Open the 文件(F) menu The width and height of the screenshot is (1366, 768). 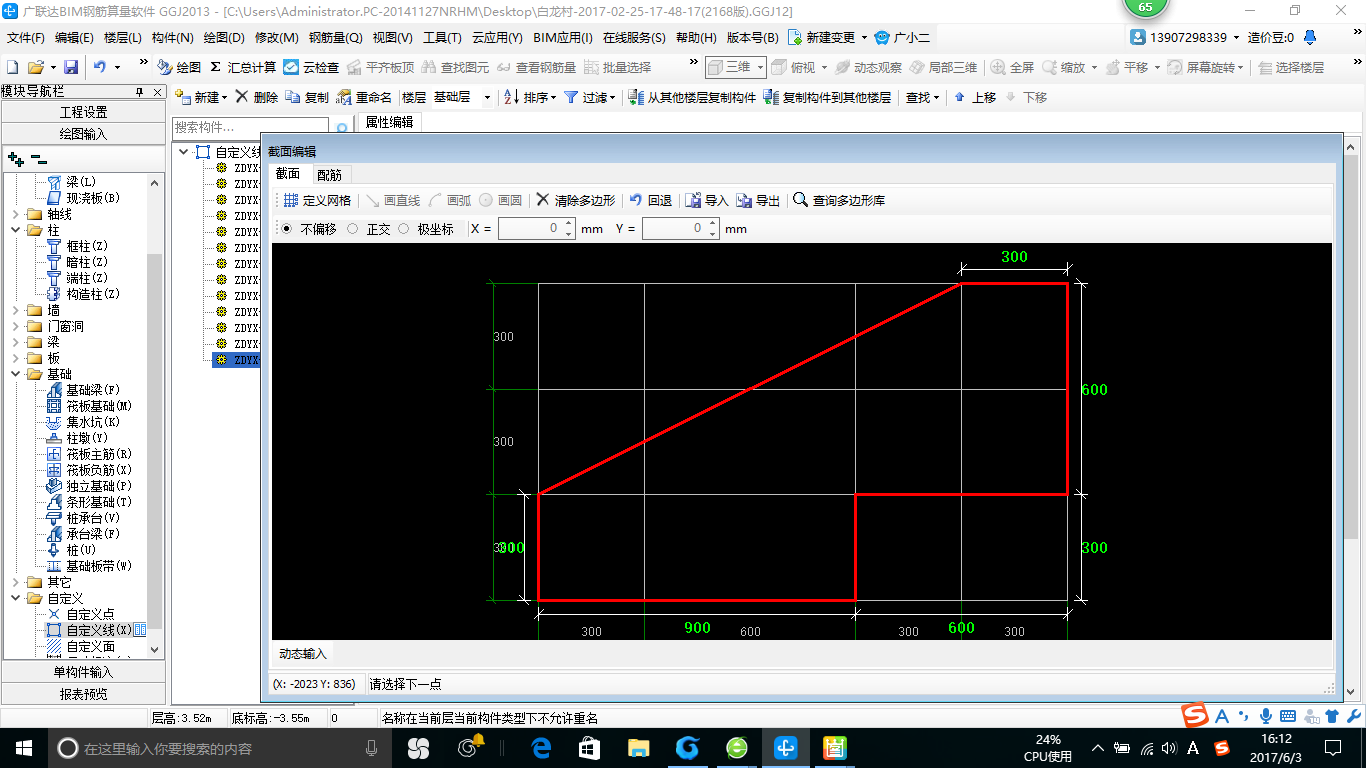pyautogui.click(x=26, y=38)
